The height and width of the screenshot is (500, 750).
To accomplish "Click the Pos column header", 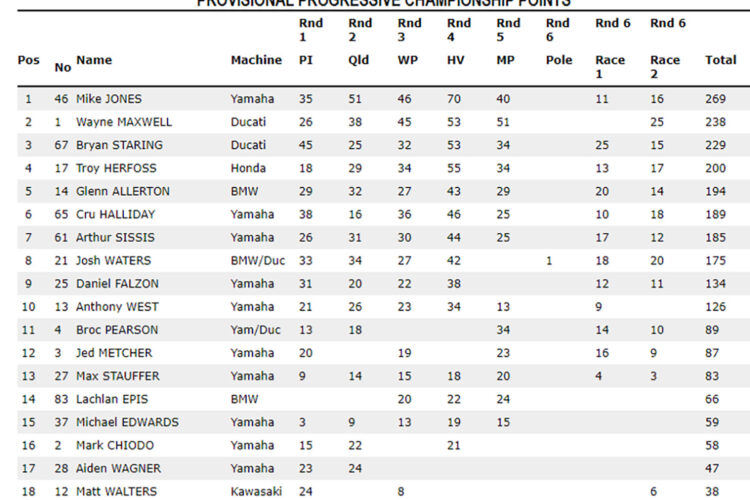I will pos(29,60).
